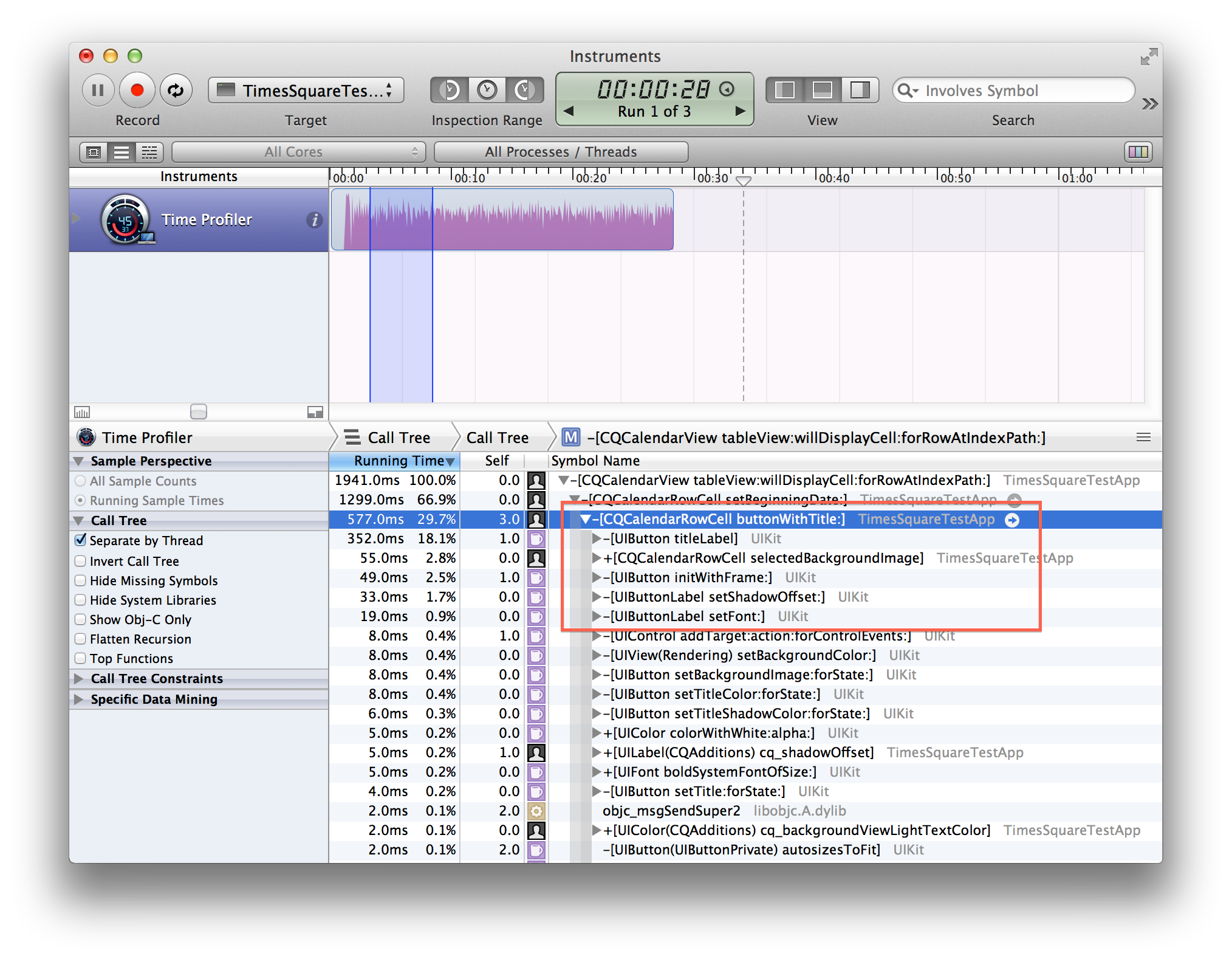Go to the next run arrow

740,111
